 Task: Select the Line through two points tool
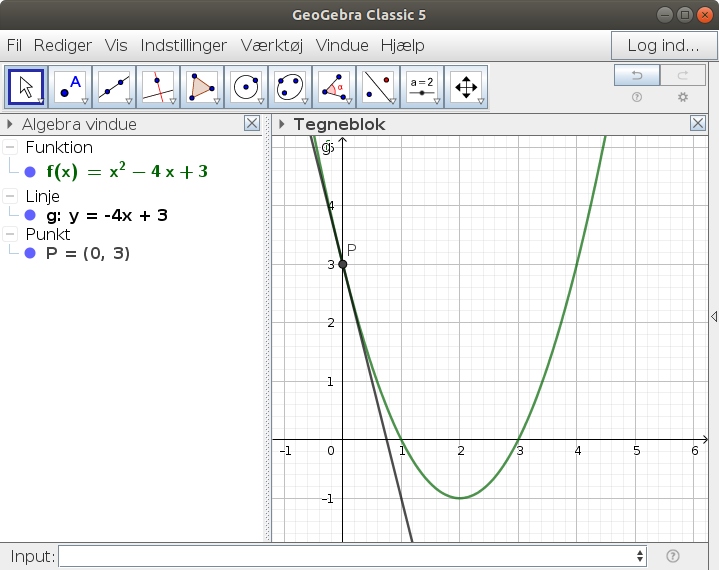point(114,87)
